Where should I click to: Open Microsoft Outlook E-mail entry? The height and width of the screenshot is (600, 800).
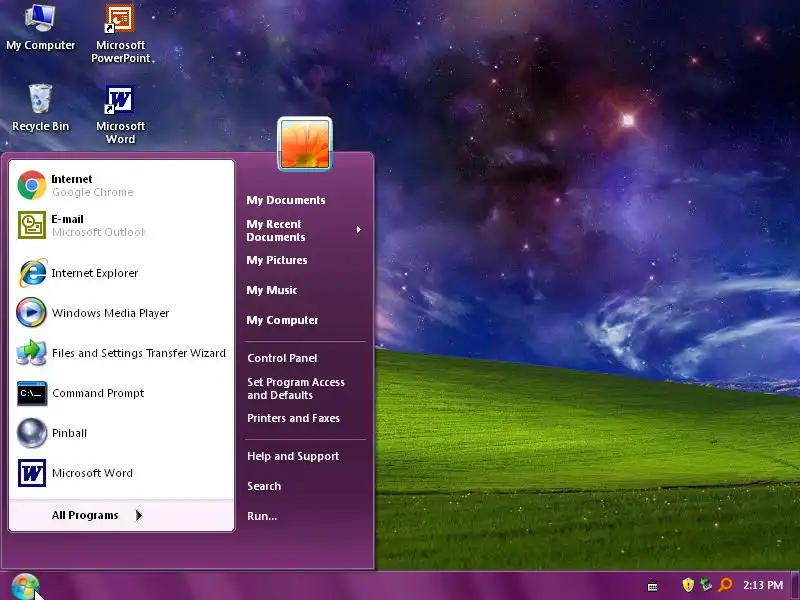[x=121, y=225]
